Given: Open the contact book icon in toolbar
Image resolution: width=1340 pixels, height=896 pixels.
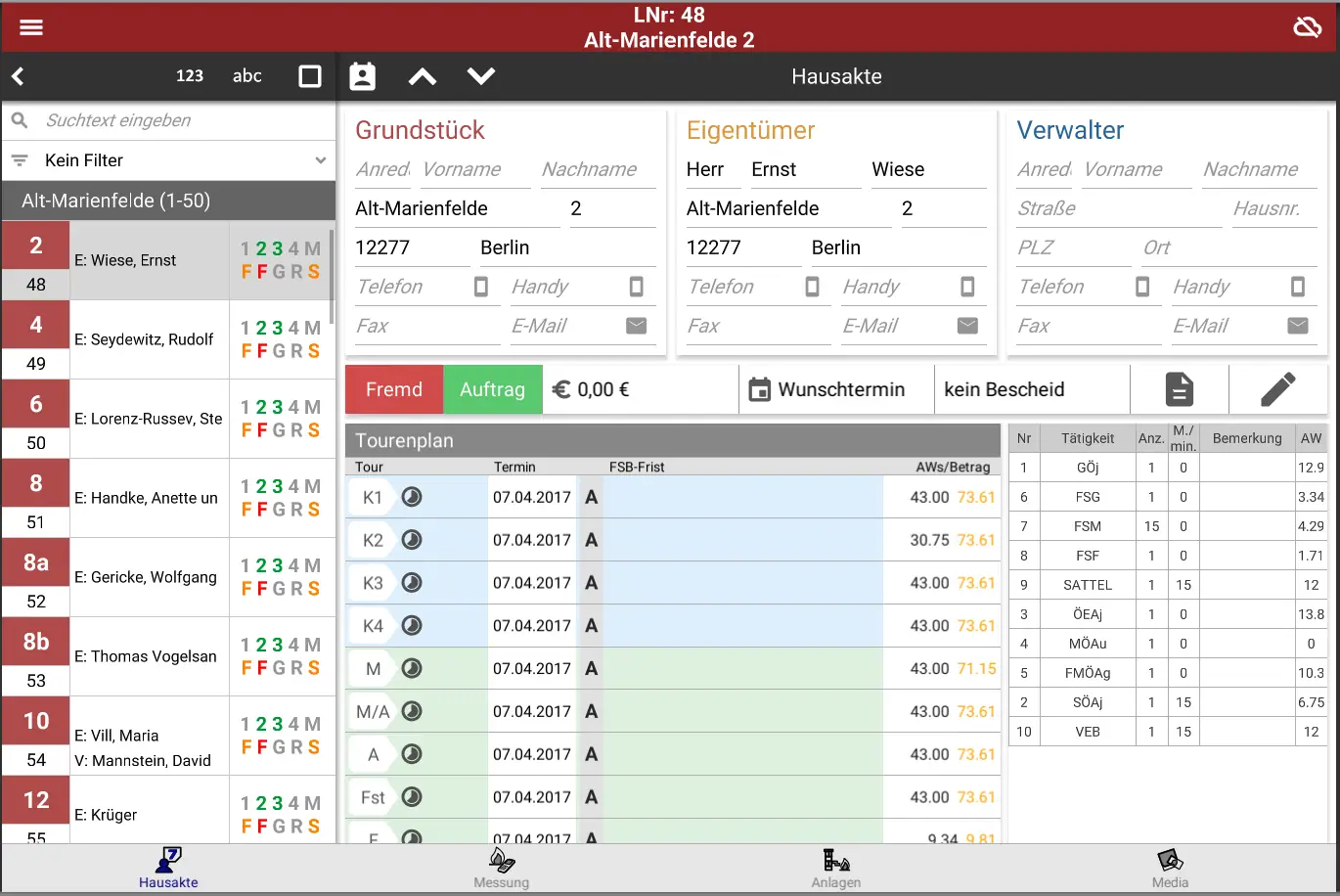Looking at the screenshot, I should click(x=363, y=76).
